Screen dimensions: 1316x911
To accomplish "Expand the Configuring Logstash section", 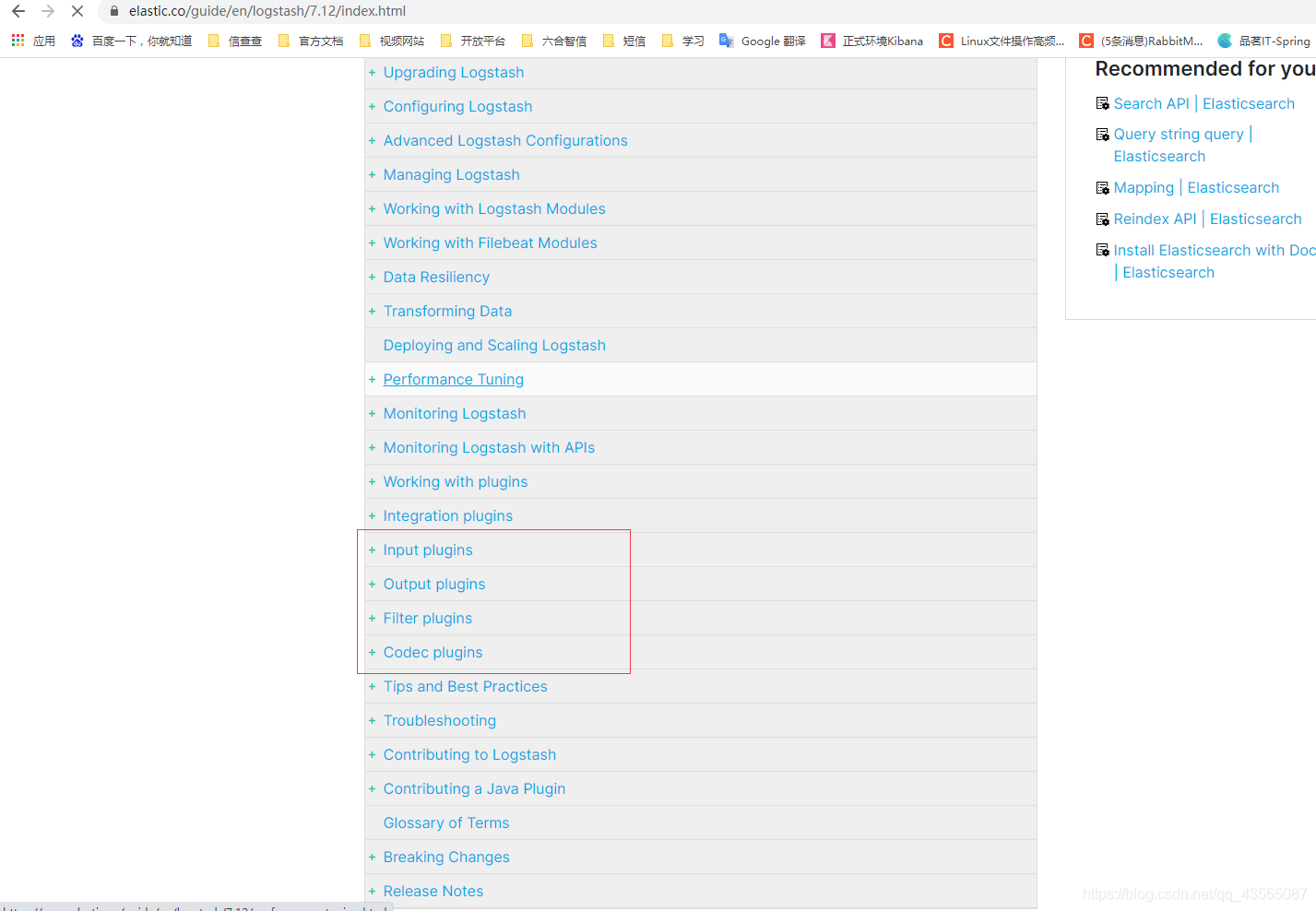I will coord(372,106).
